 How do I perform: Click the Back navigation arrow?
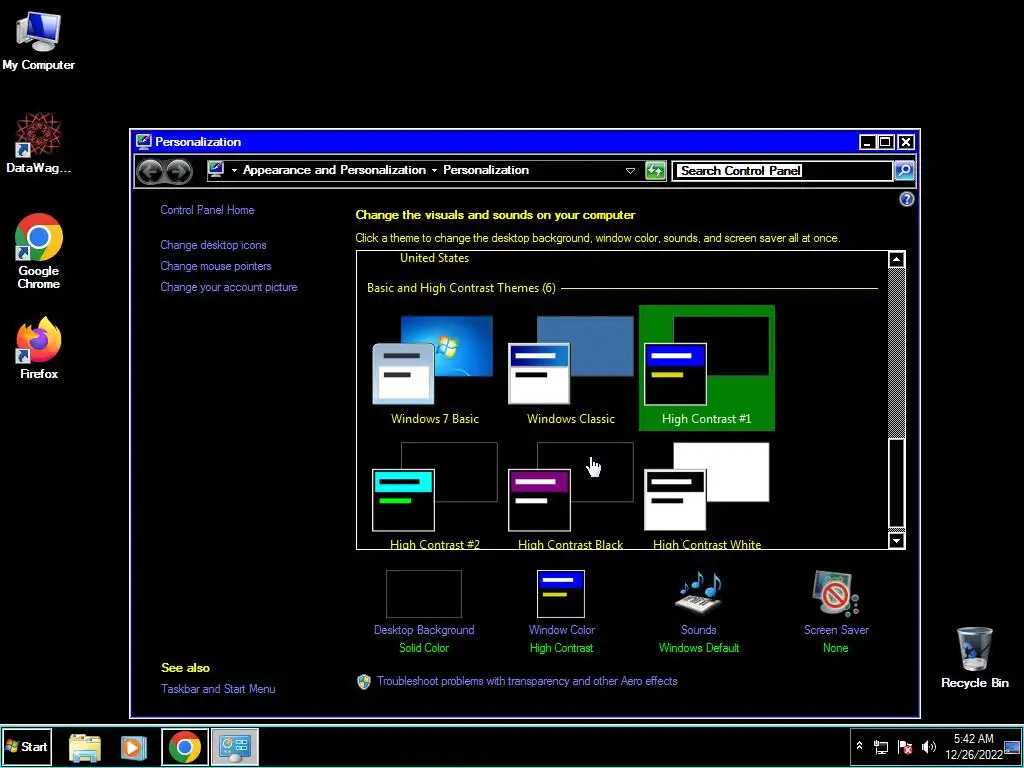point(150,171)
